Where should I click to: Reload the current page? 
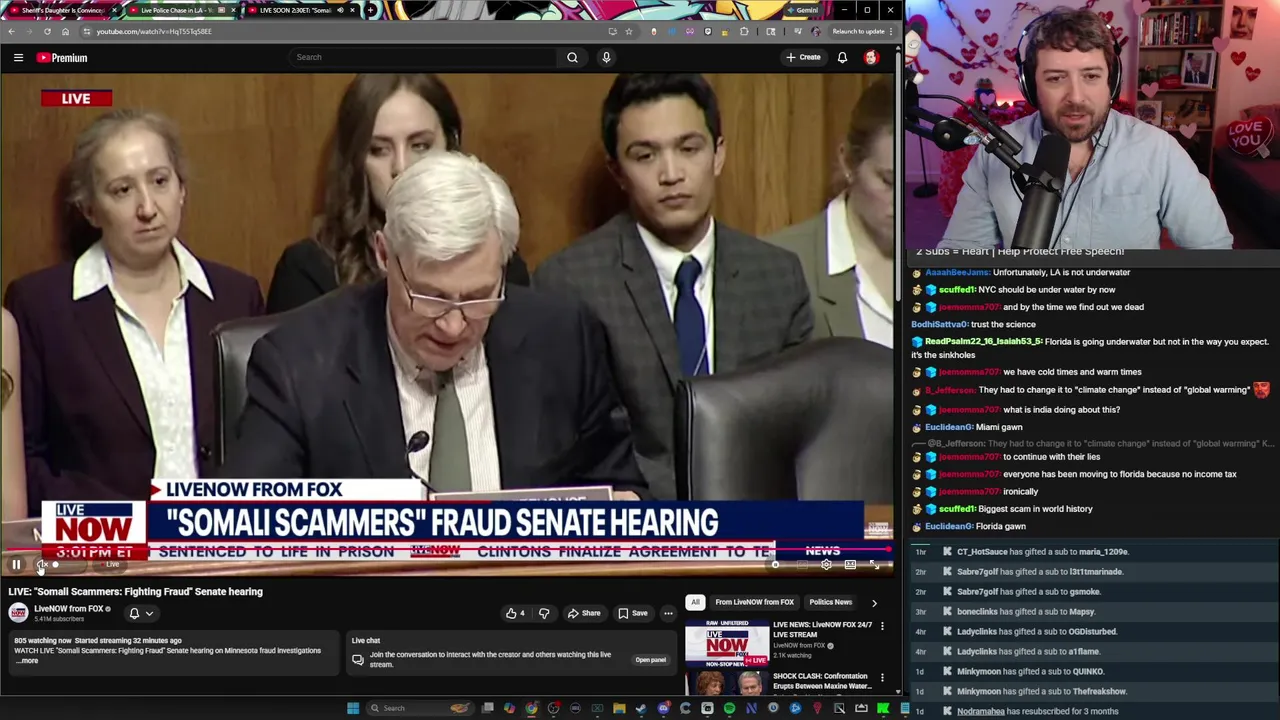click(47, 31)
